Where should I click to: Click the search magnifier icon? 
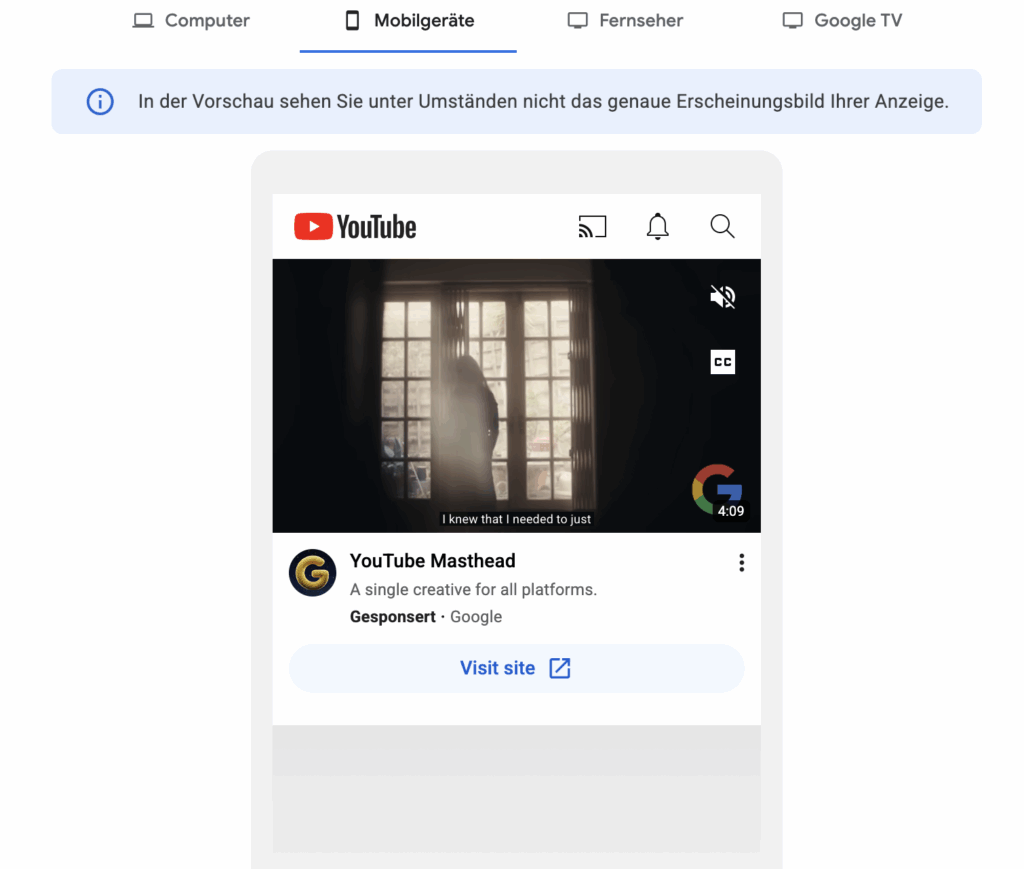722,226
